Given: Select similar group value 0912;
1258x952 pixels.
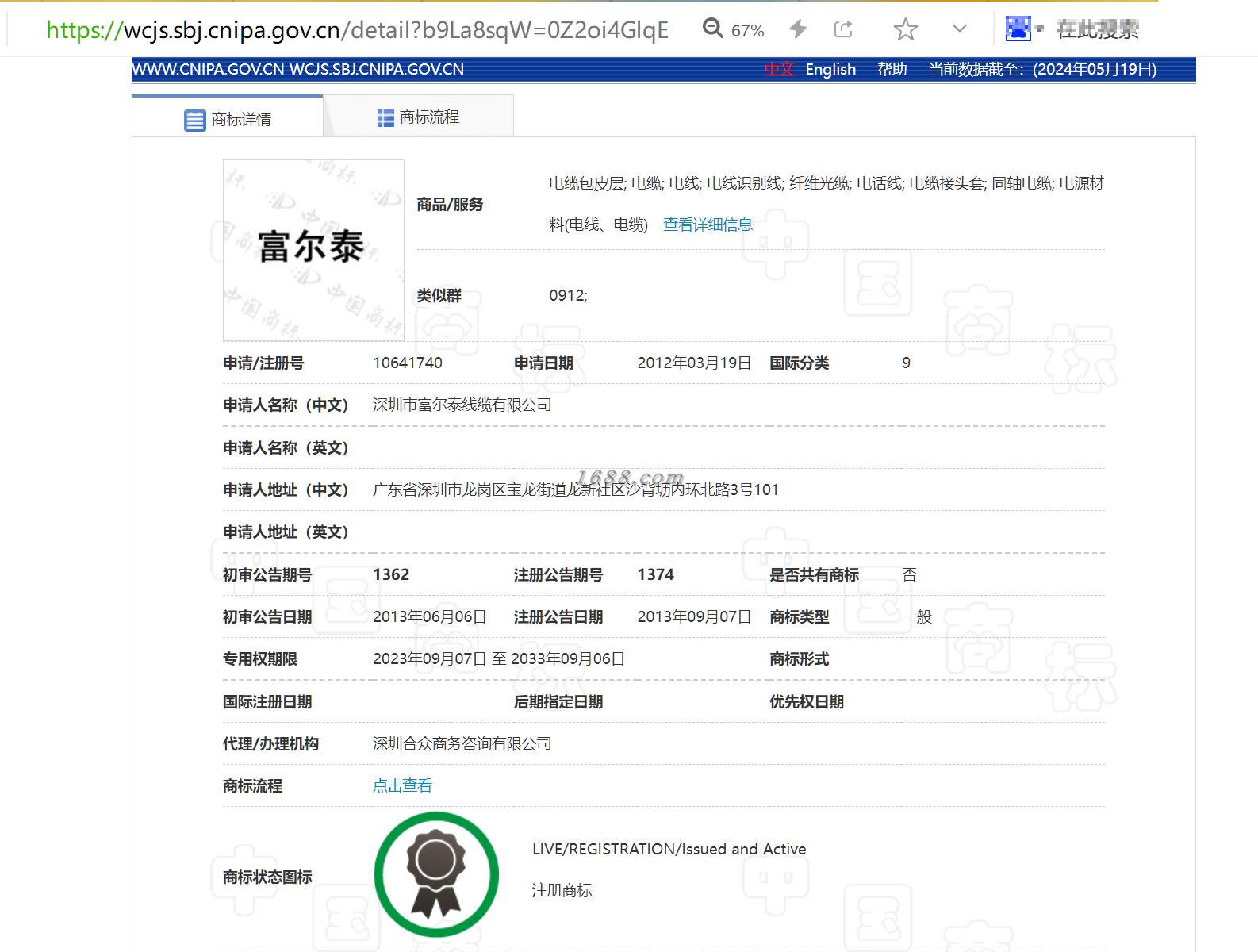Looking at the screenshot, I should coord(568,295).
